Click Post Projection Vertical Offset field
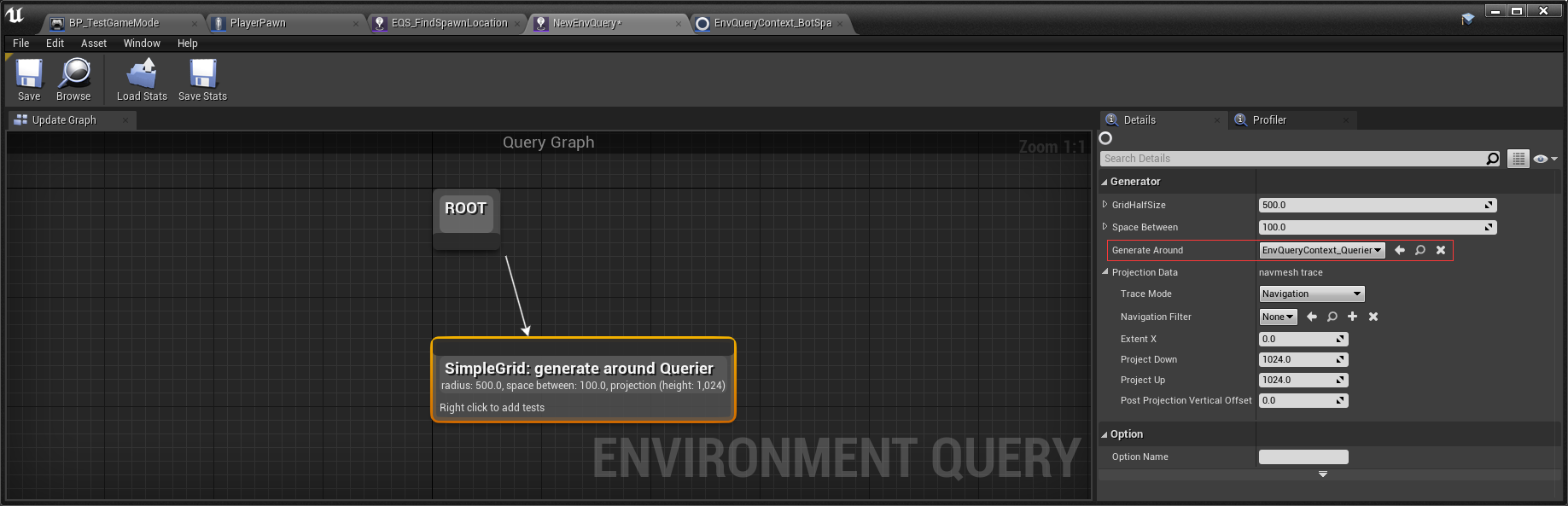This screenshot has width=1568, height=506. tap(1303, 400)
